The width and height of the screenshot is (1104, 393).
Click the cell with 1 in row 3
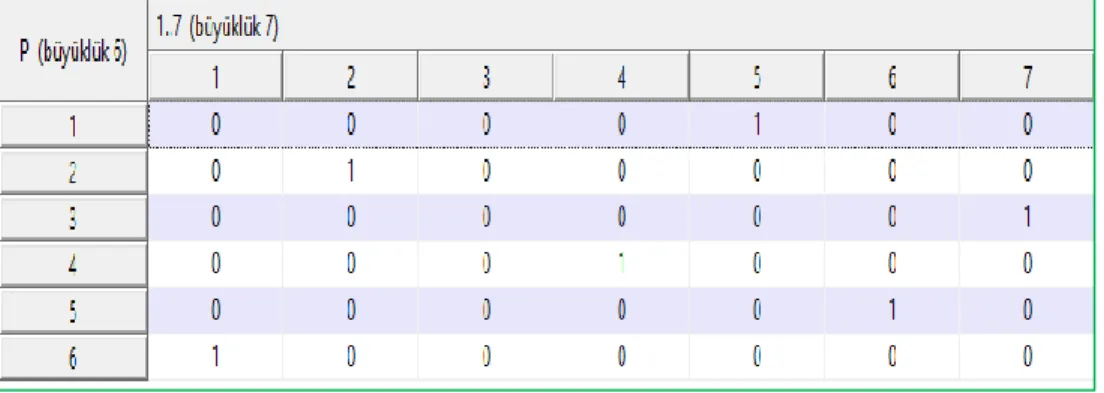pyautogui.click(x=1027, y=218)
